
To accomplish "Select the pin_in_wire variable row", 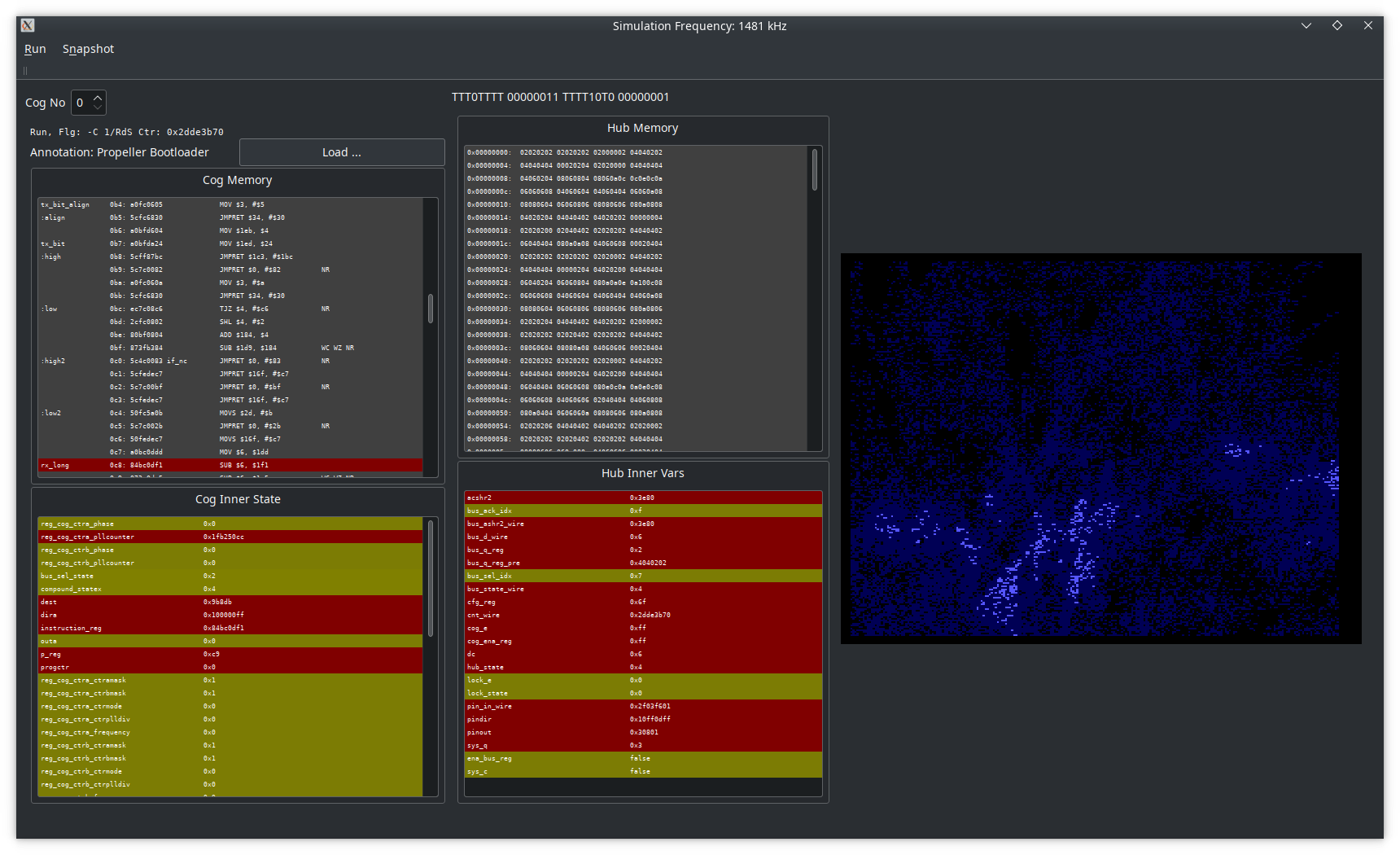I will point(643,706).
